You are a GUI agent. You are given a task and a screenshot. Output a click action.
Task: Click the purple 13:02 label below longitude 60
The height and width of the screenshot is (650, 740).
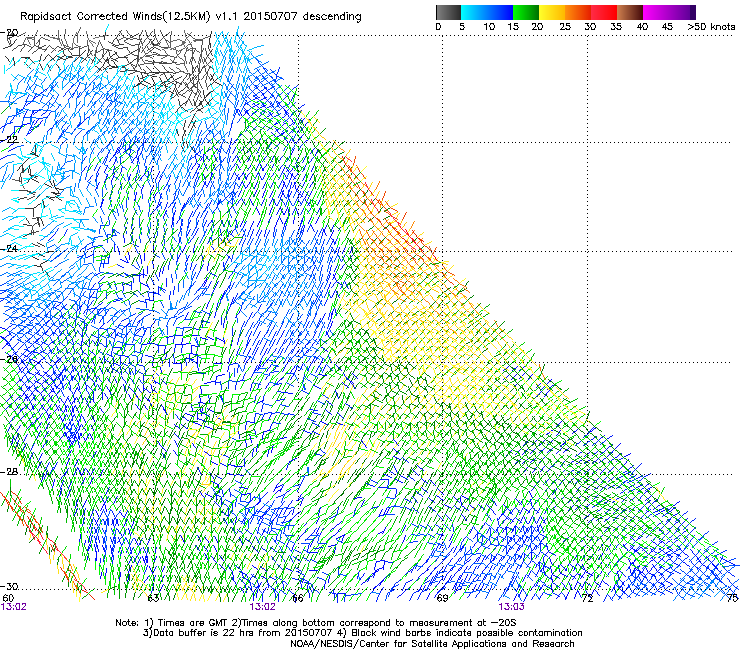14,607
